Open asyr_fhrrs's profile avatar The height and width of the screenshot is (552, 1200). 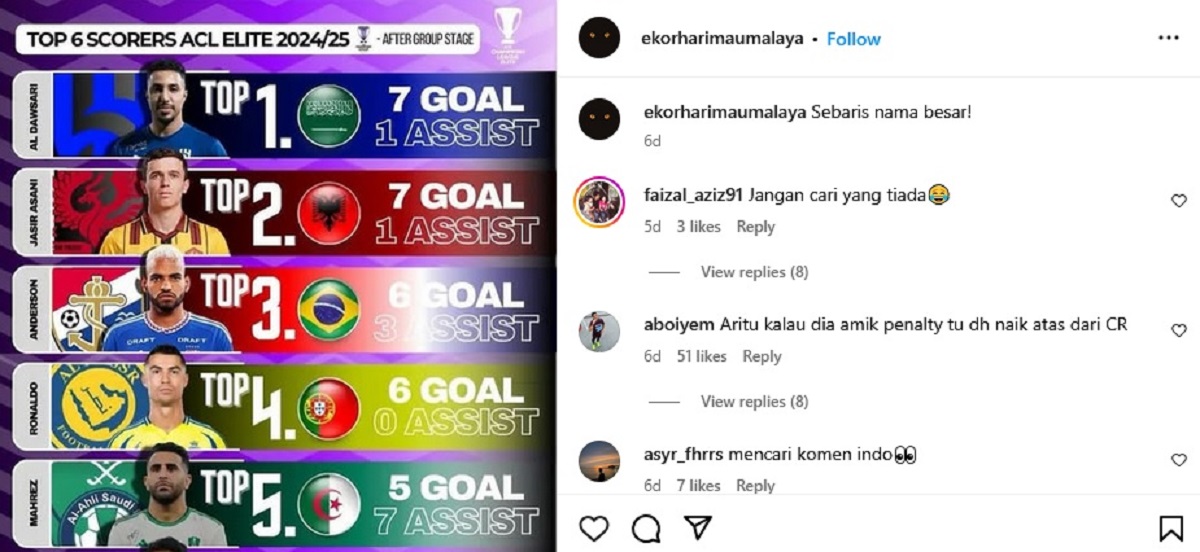(x=600, y=461)
